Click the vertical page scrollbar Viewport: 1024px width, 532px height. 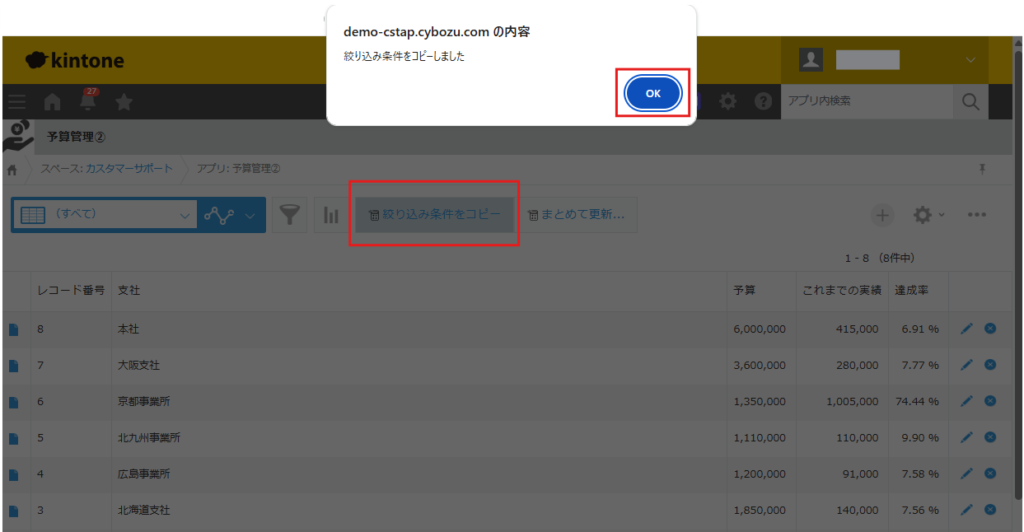point(1018,274)
